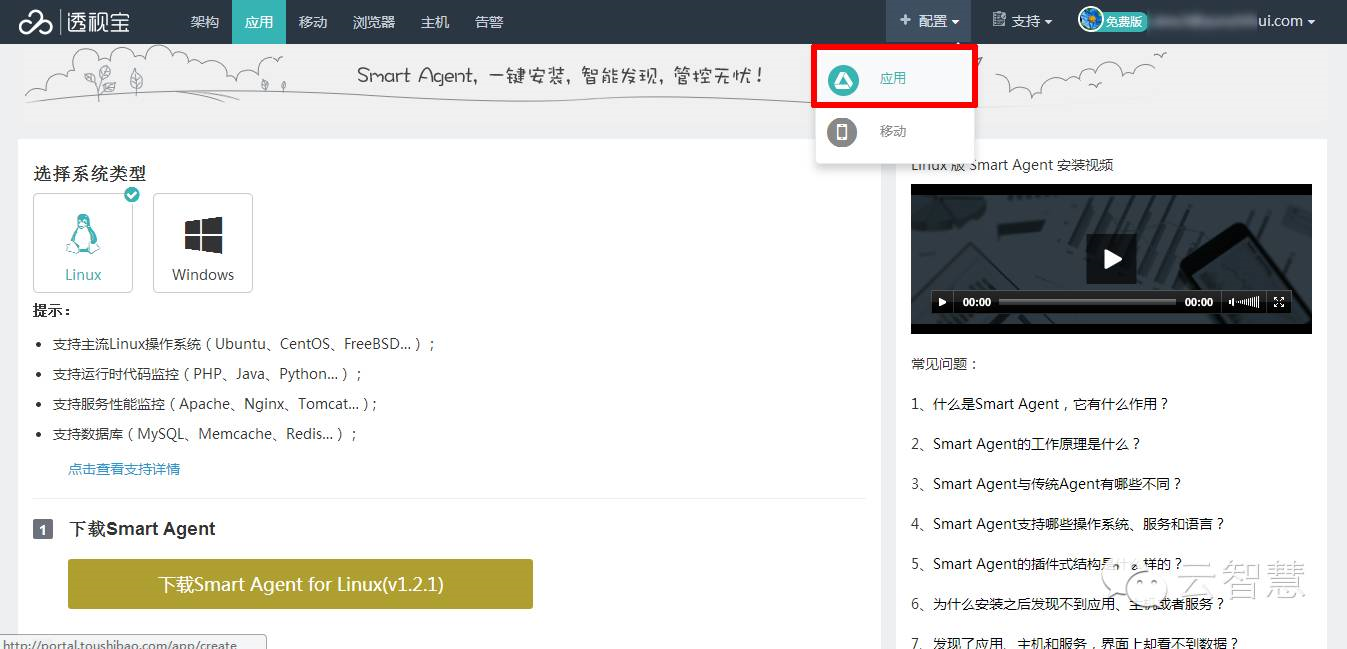Click the text 支持主流Linux操作系统
Screen dimensions: 1347x649
coord(246,344)
